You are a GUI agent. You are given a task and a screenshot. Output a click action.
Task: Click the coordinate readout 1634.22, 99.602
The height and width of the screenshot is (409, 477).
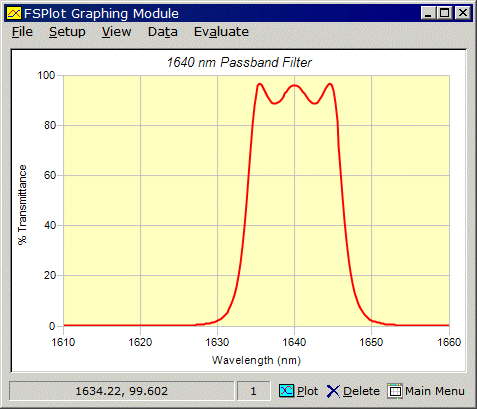[122, 391]
